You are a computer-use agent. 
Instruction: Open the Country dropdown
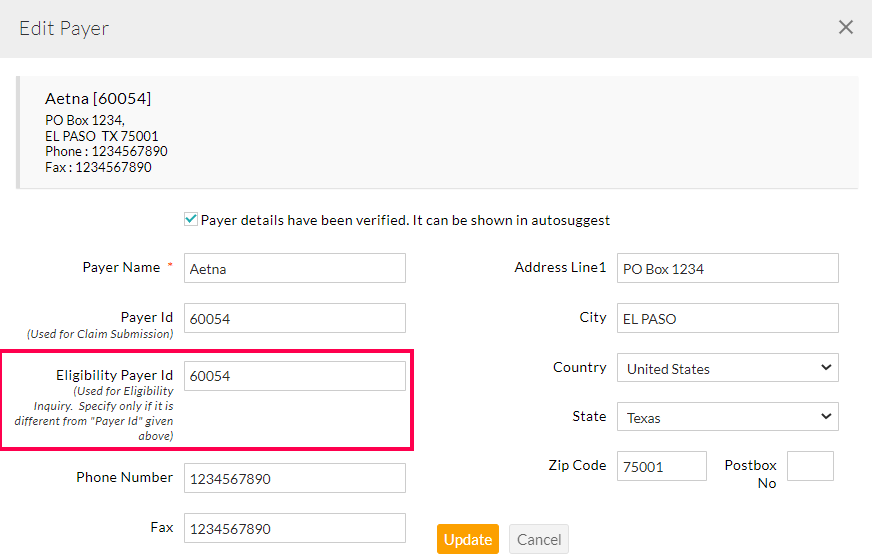[x=727, y=368]
